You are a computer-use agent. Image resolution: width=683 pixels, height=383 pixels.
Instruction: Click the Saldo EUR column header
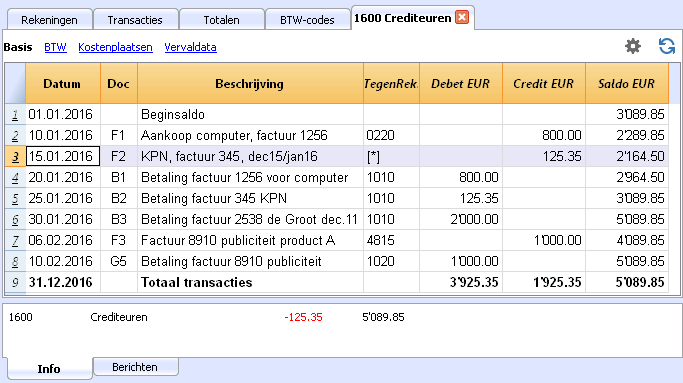(627, 84)
